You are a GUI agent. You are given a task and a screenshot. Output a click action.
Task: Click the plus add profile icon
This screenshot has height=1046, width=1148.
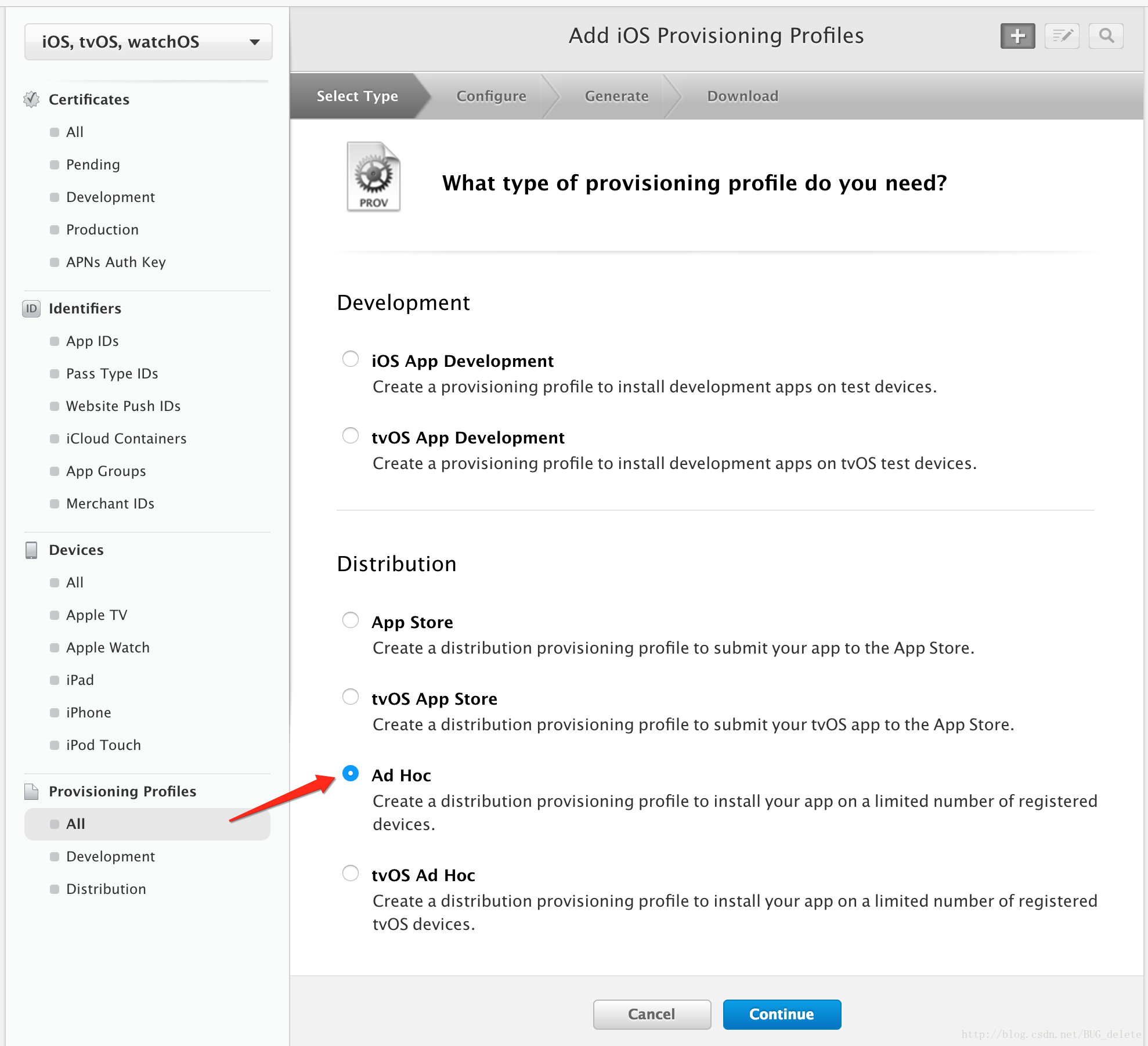[1017, 36]
